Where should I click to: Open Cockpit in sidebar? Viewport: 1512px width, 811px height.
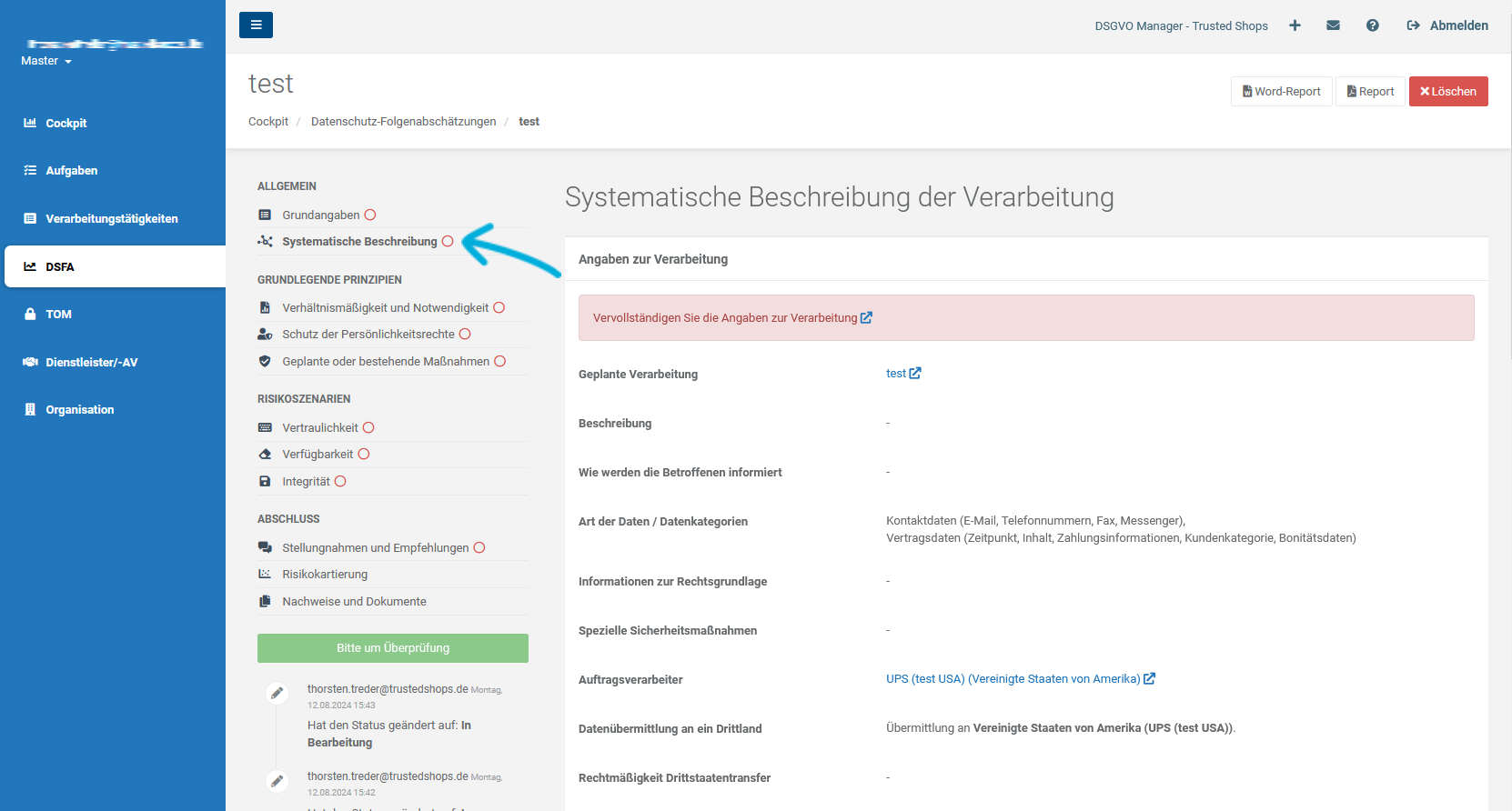pos(66,123)
